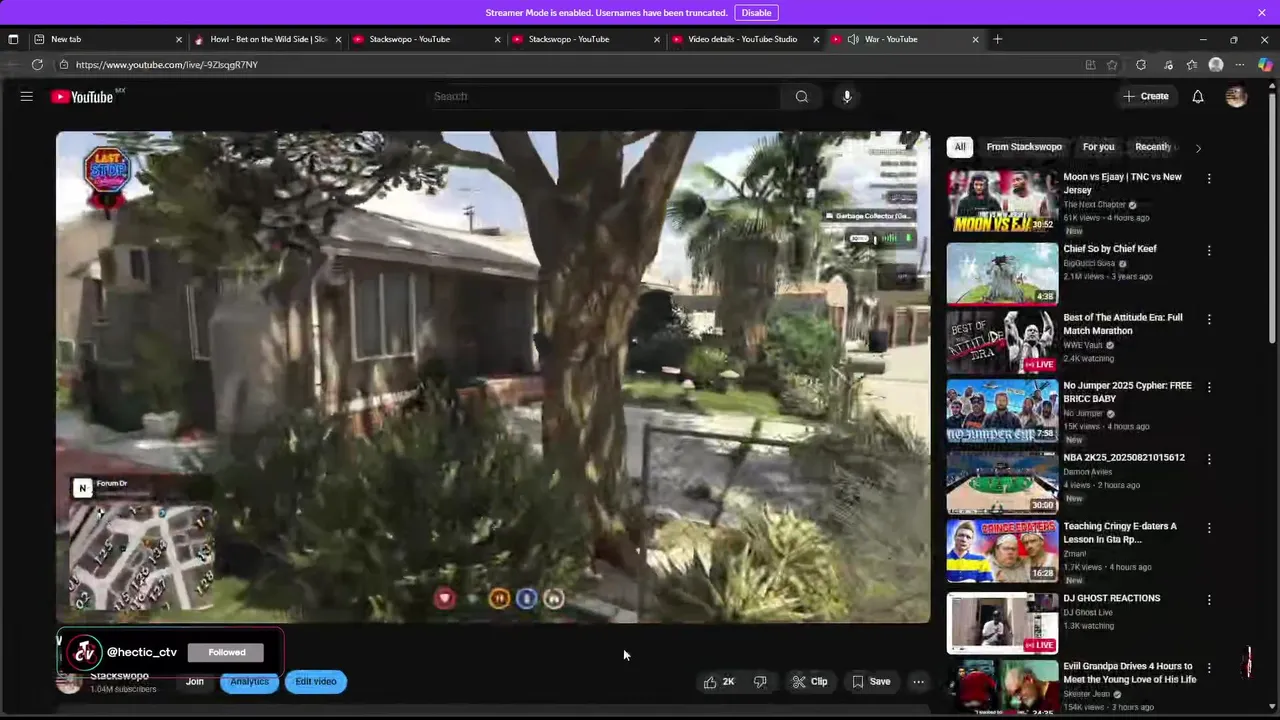Close the New tab browser tab

click(179, 39)
